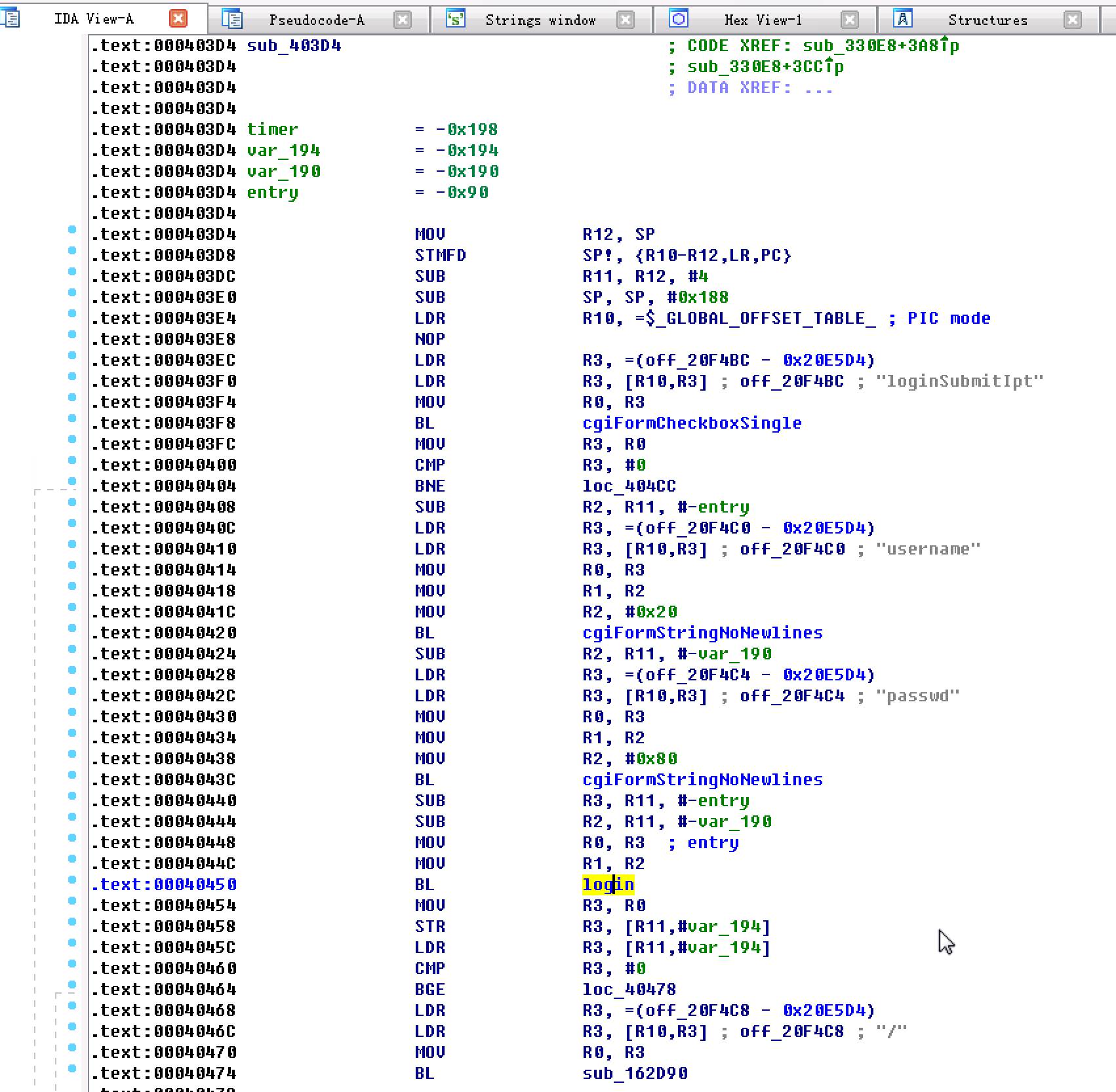Click the Strings window tab icon
This screenshot has width=1116, height=1092.
(455, 19)
